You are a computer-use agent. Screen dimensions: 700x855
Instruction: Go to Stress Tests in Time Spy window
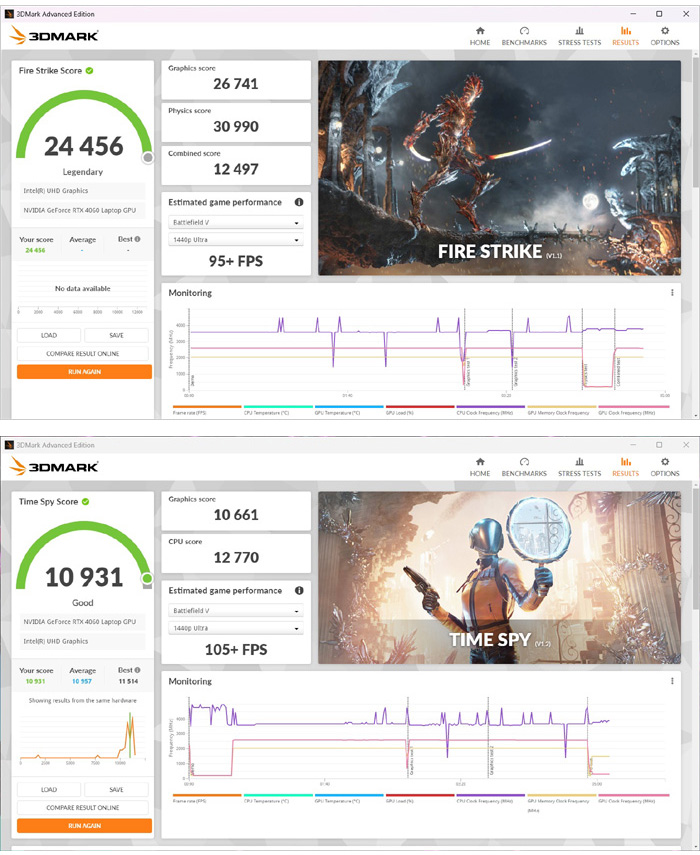coord(579,467)
